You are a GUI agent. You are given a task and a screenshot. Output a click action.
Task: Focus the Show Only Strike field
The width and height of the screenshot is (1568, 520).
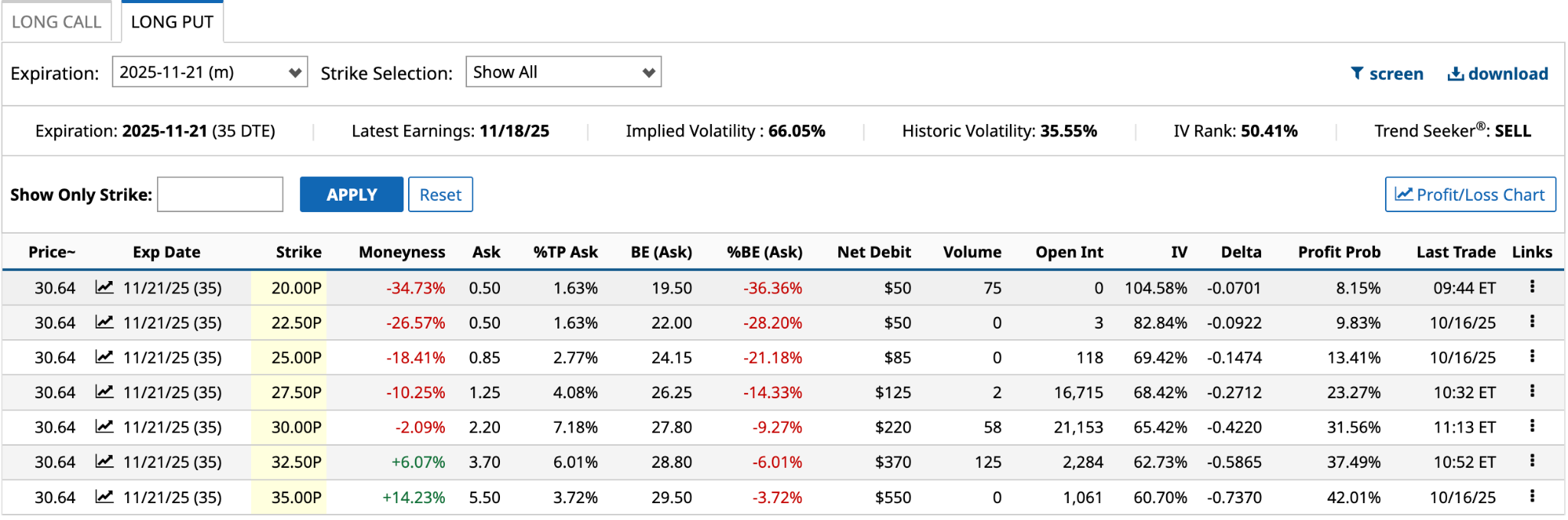(x=220, y=195)
